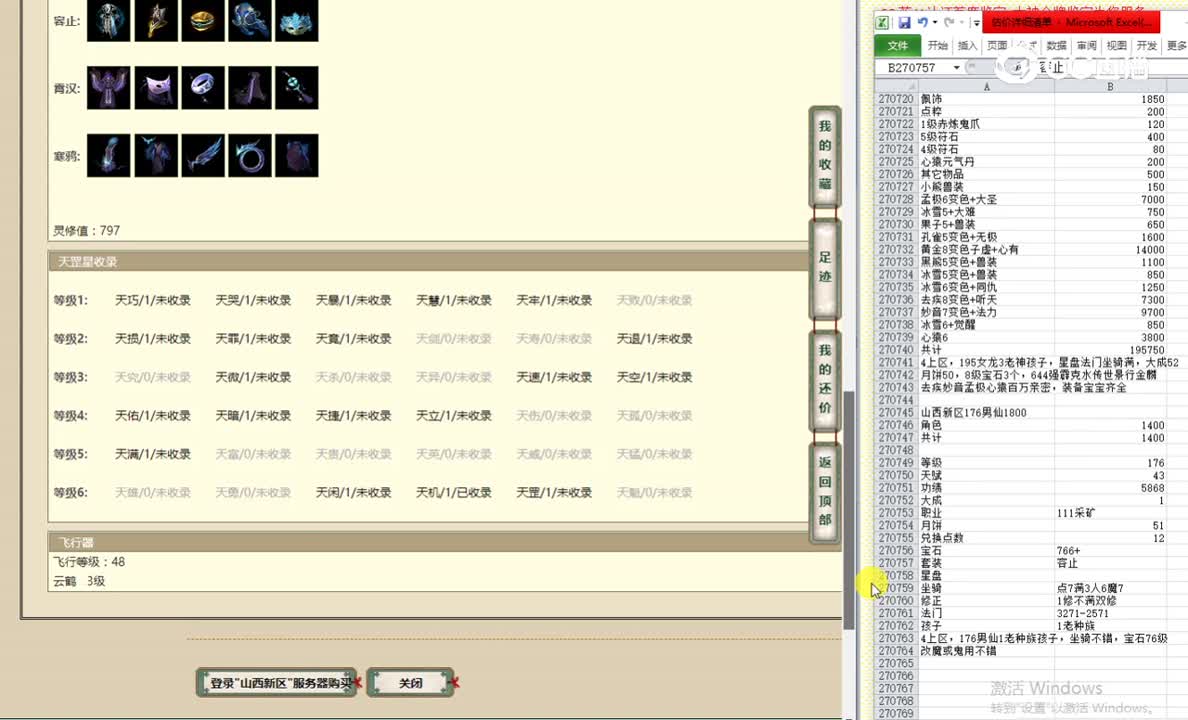Click the 天罡/1/未收录 entry
This screenshot has width=1188, height=720.
tap(554, 493)
